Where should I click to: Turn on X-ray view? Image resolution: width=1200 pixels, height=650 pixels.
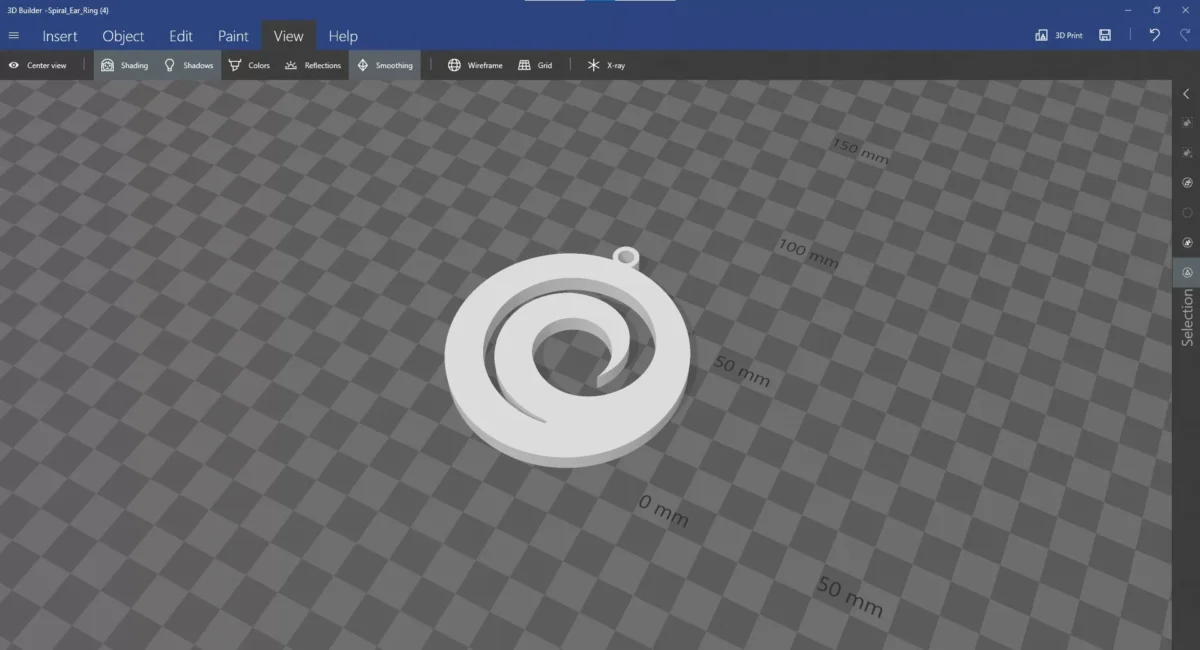(606, 65)
